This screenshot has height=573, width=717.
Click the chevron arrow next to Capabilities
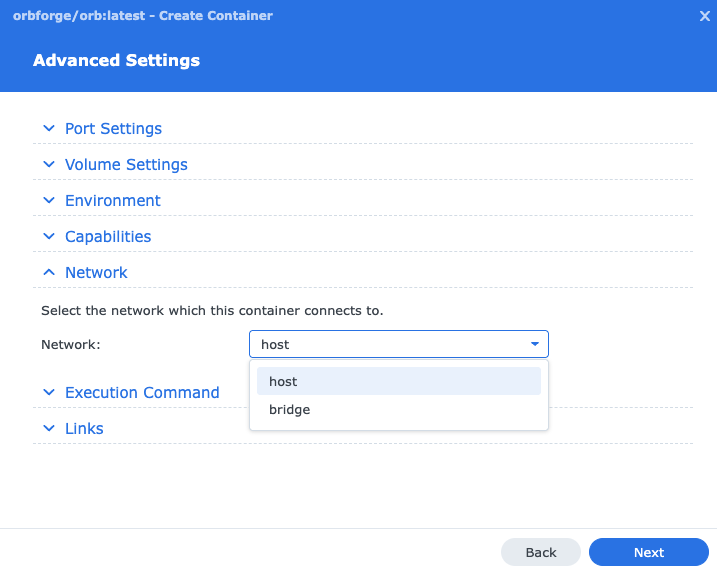pos(48,237)
